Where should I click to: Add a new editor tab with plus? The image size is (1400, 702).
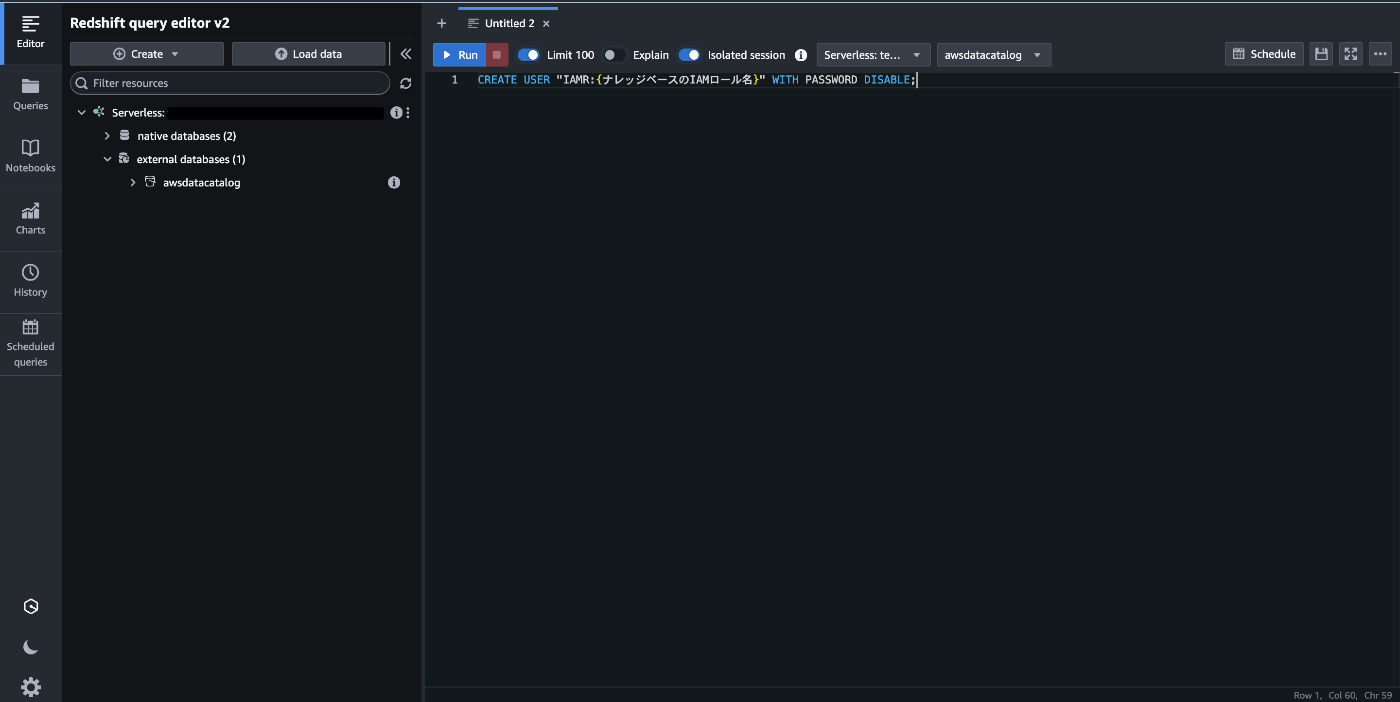pos(442,23)
